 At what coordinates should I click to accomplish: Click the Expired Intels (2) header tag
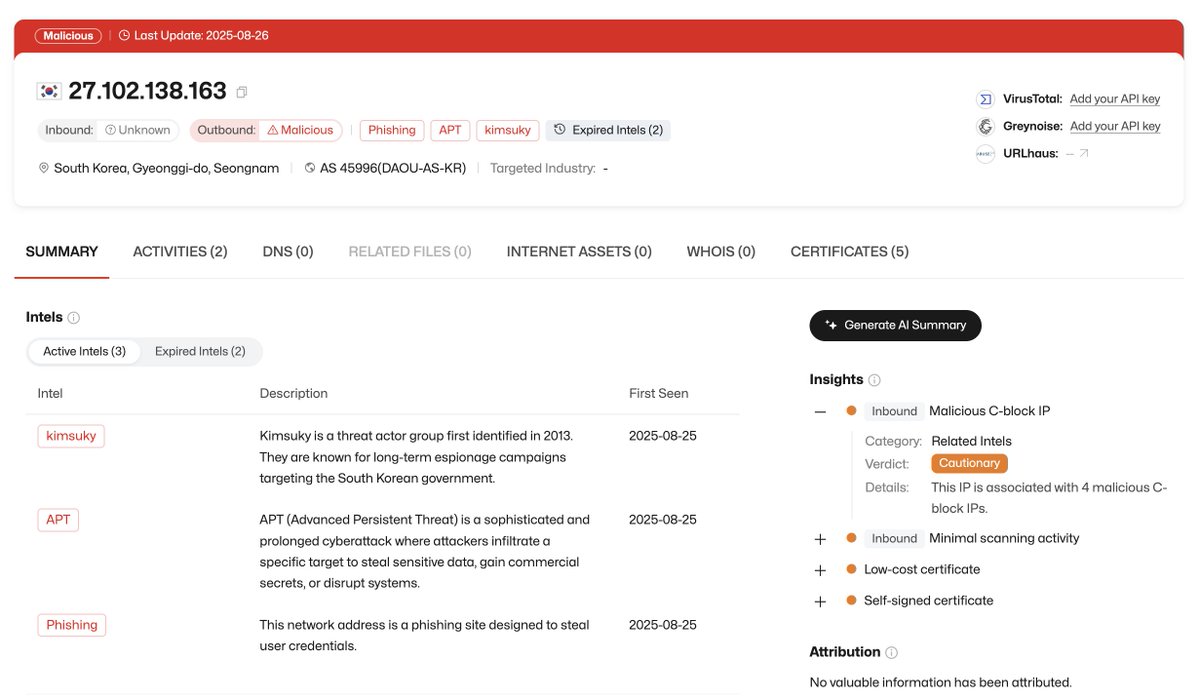click(608, 130)
